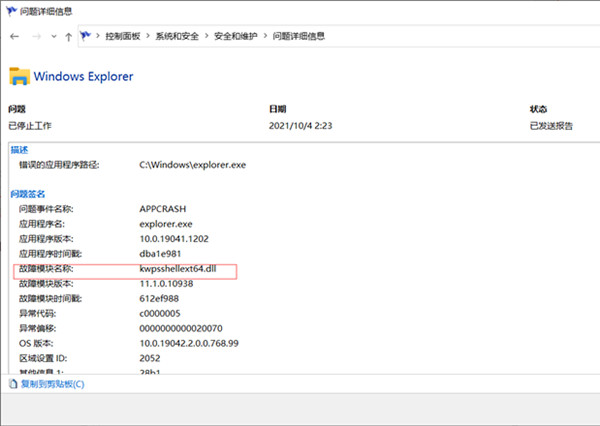This screenshot has height=426, width=600.
Task: Click the 故障模块名称 label
Action: (x=46, y=269)
